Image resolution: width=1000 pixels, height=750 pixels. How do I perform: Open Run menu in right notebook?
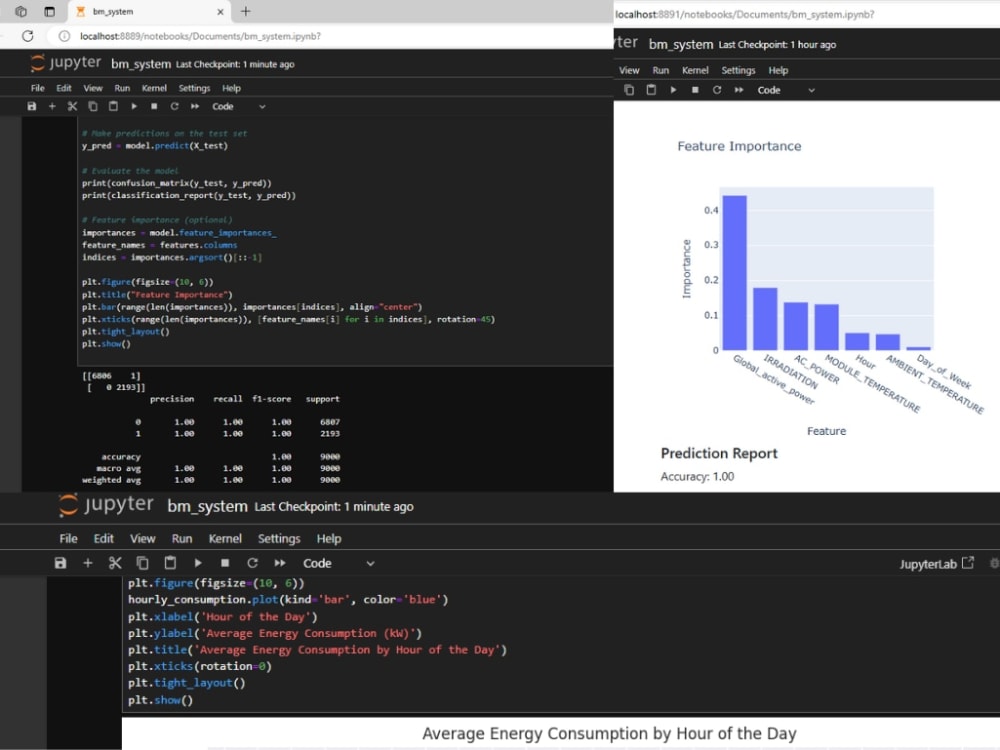(661, 70)
